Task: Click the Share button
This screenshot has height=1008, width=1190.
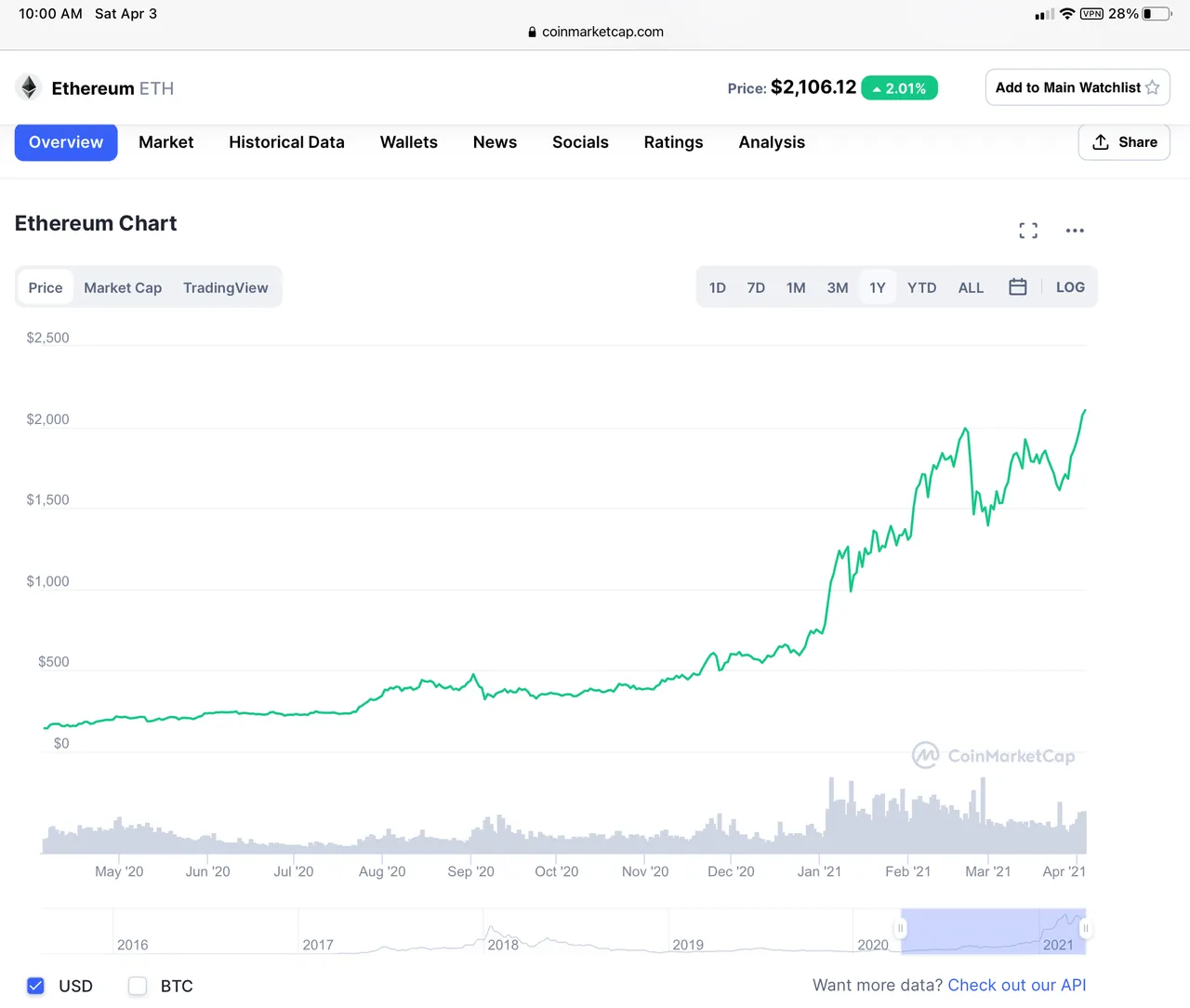Action: [1124, 142]
